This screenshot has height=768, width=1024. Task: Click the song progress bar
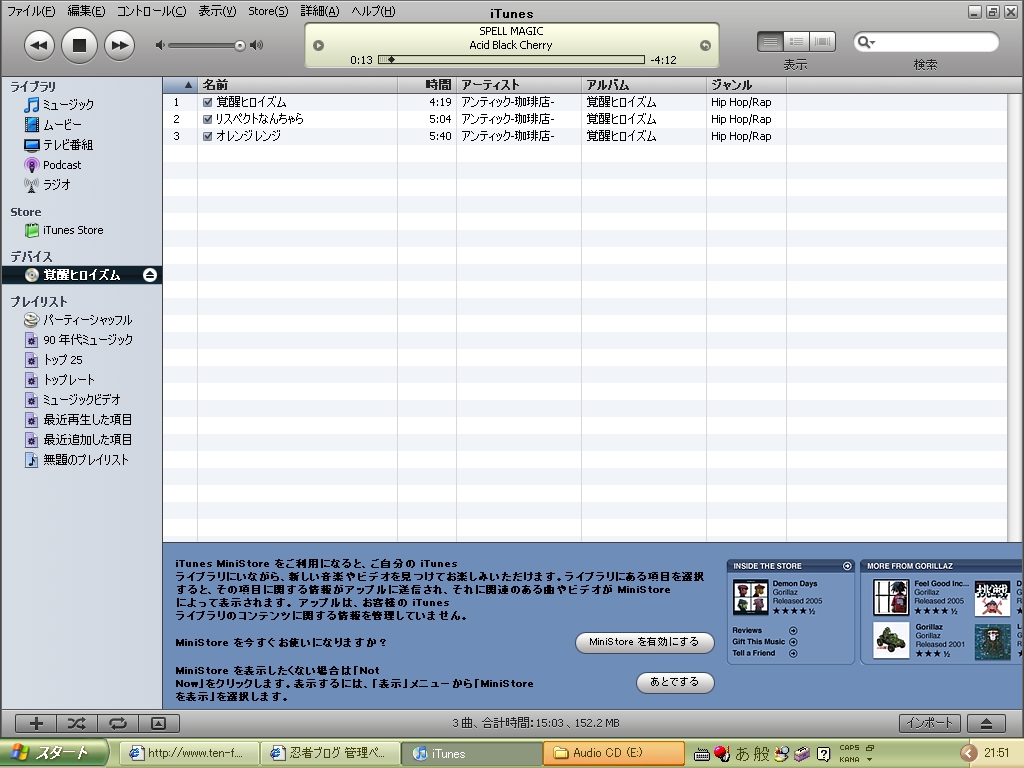point(511,59)
